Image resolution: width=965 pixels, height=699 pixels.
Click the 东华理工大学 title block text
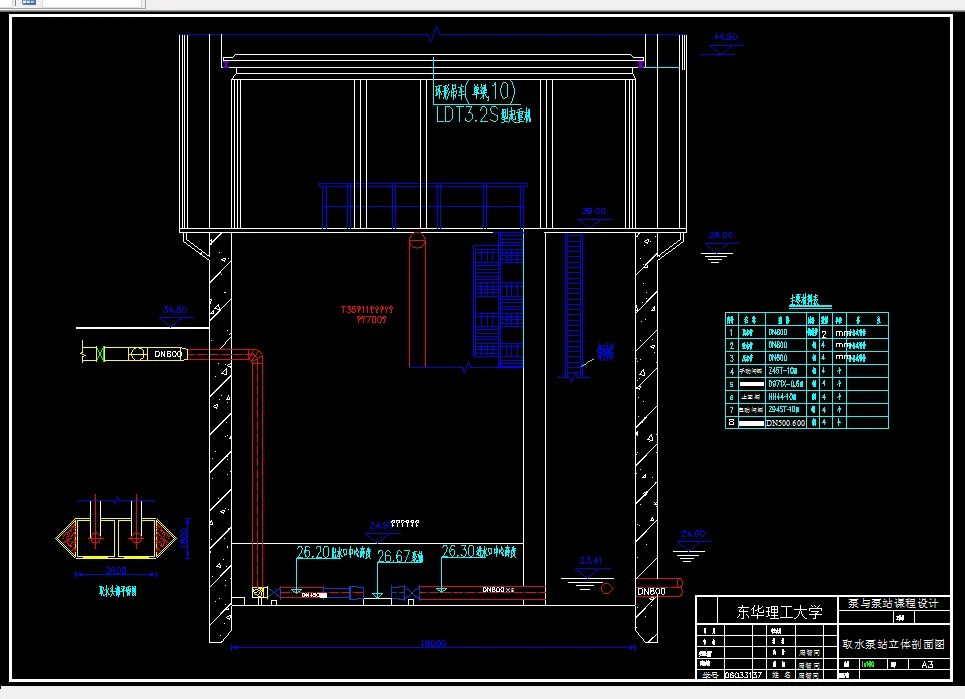779,612
